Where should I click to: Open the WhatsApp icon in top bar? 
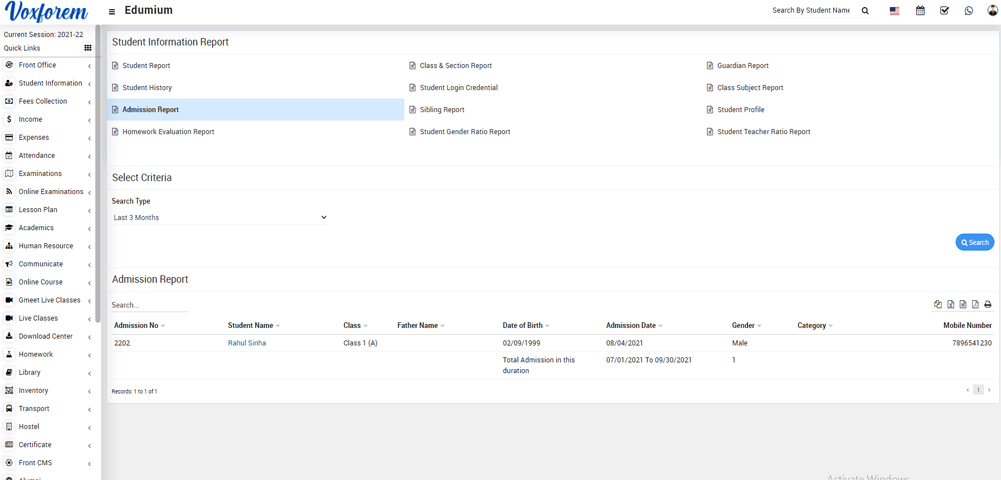pos(968,11)
